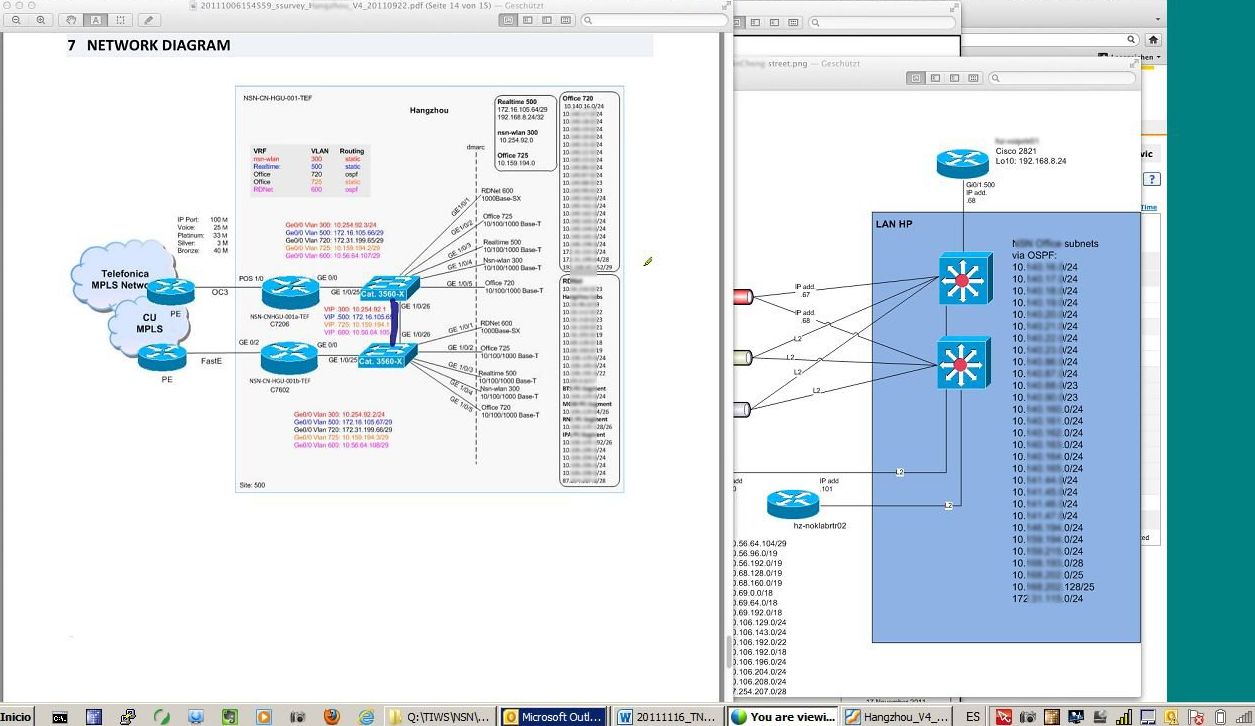This screenshot has height=726, width=1255.
Task: Switch PDF view to content only
Action: point(508,20)
